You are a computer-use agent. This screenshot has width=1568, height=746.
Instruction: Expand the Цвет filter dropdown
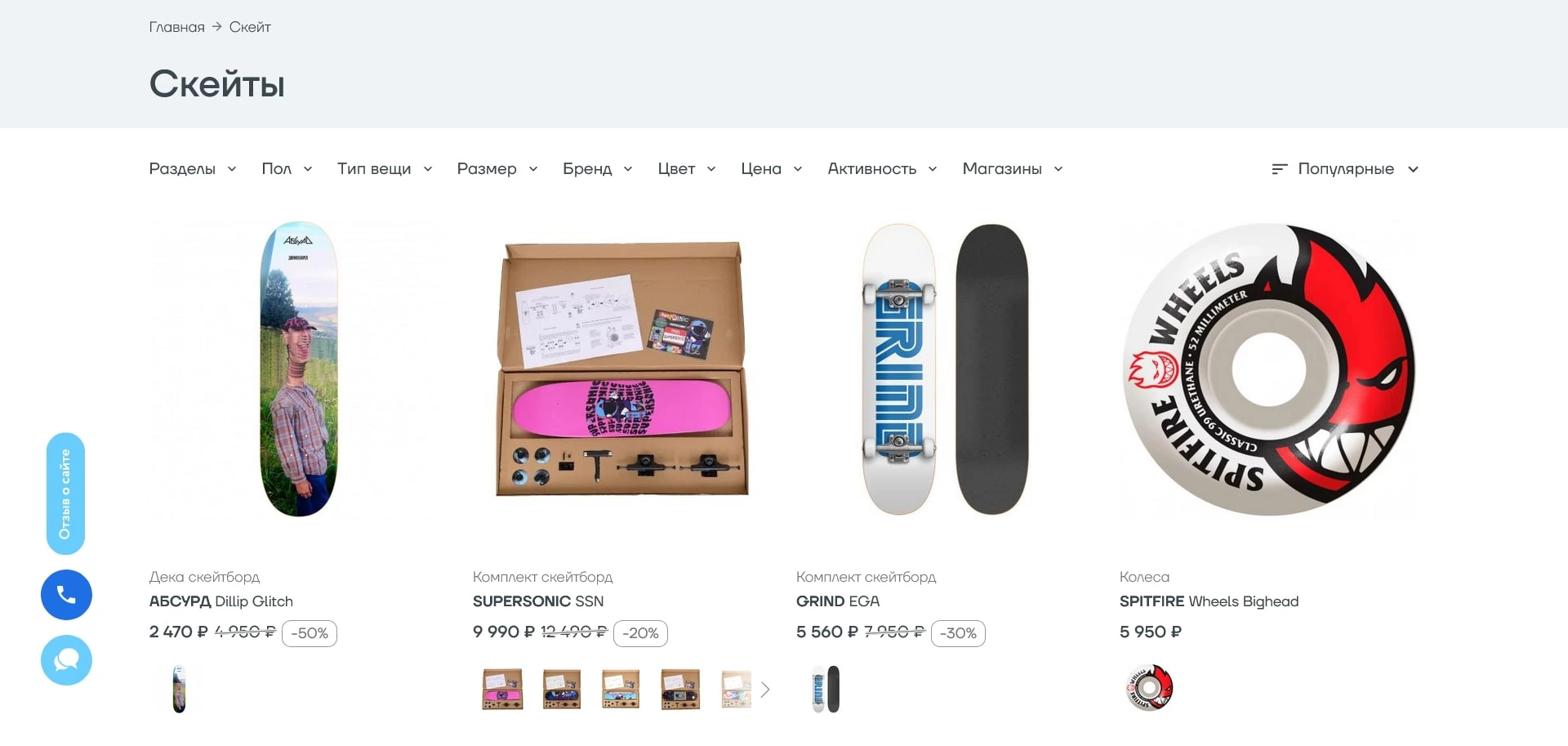(x=687, y=169)
